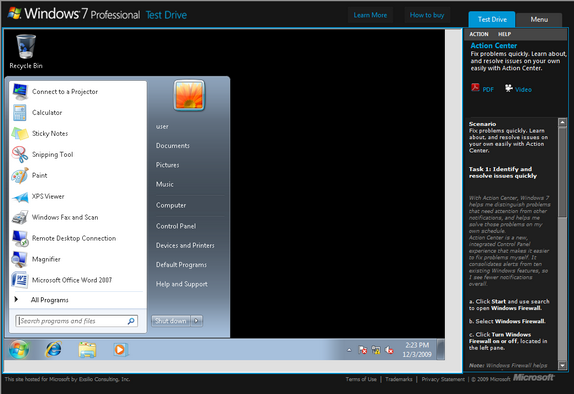Launch the Magnifier icon
The width and height of the screenshot is (574, 394).
pos(20,259)
